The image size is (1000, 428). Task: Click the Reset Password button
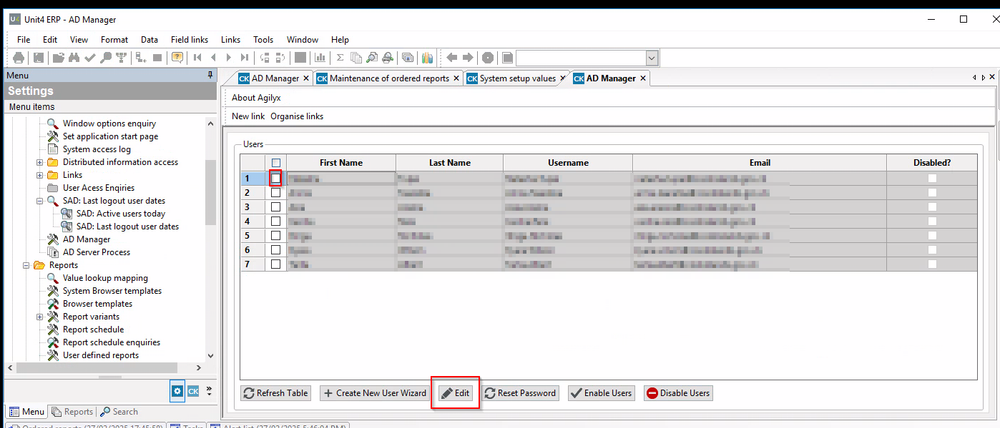(520, 393)
